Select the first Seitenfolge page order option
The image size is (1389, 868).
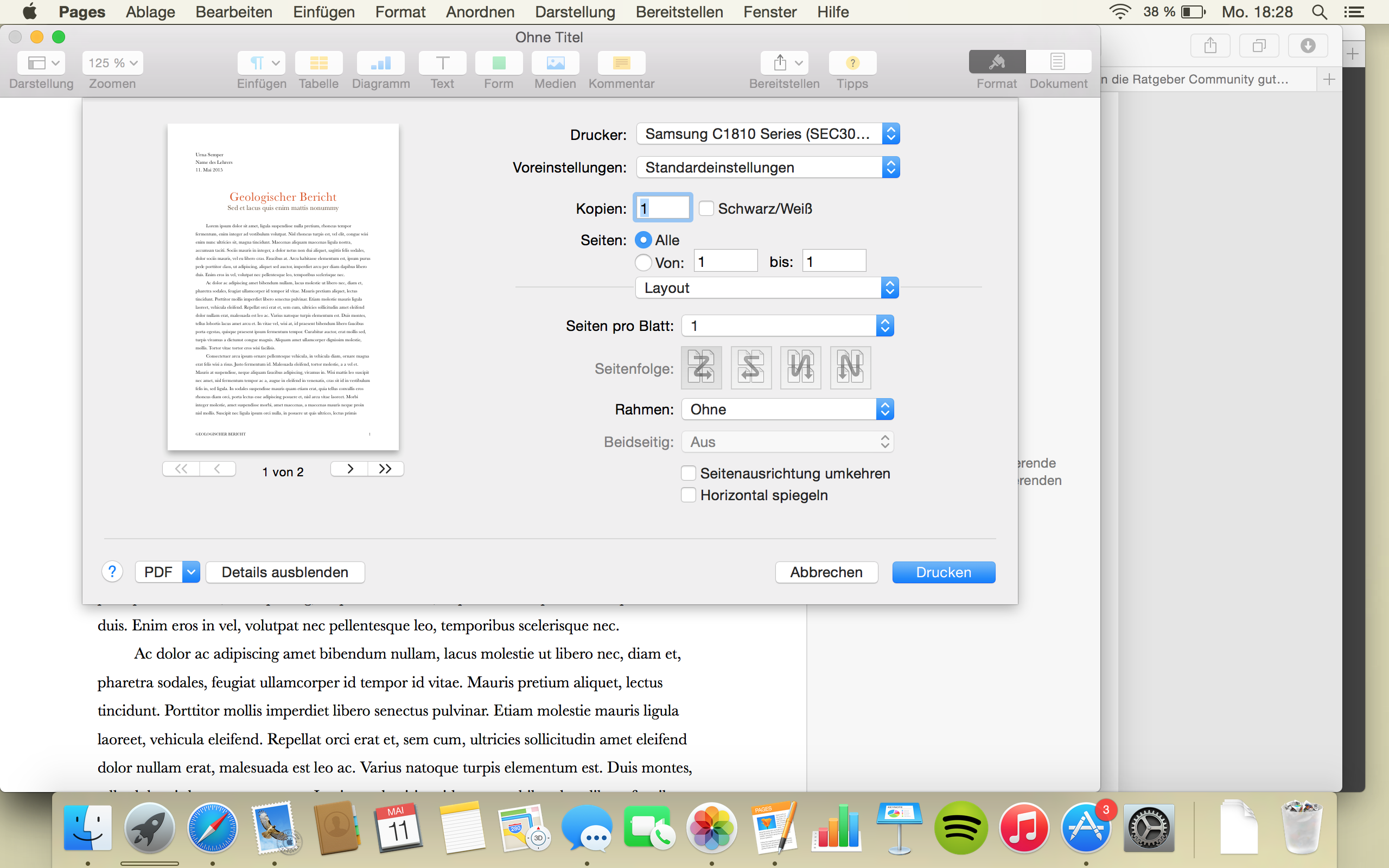tap(702, 367)
